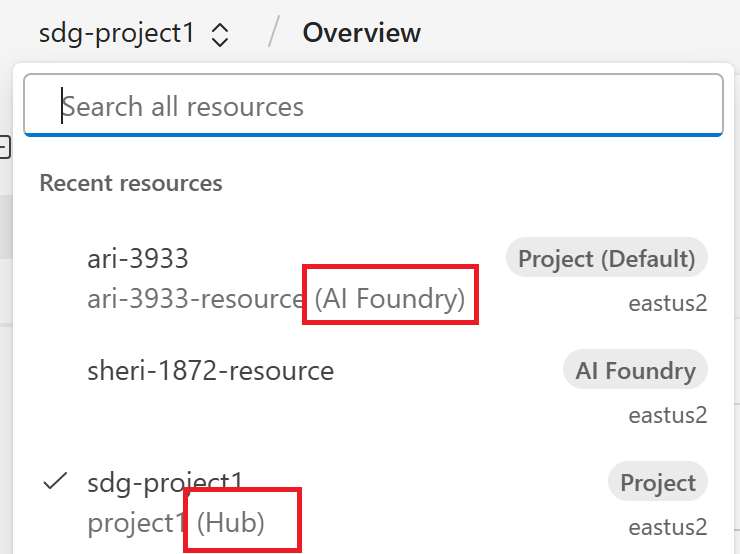Click the project1 parent resource text
This screenshot has width=740, height=554.
tap(138, 522)
